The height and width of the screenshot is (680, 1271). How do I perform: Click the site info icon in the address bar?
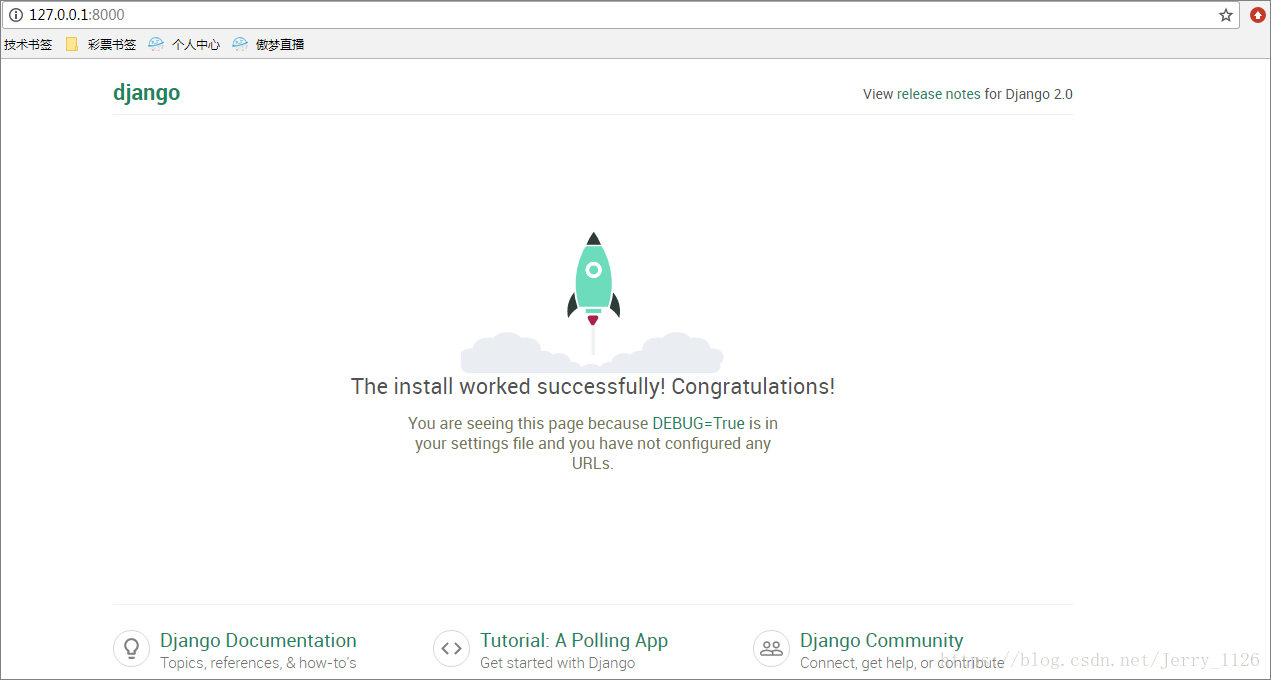point(16,15)
